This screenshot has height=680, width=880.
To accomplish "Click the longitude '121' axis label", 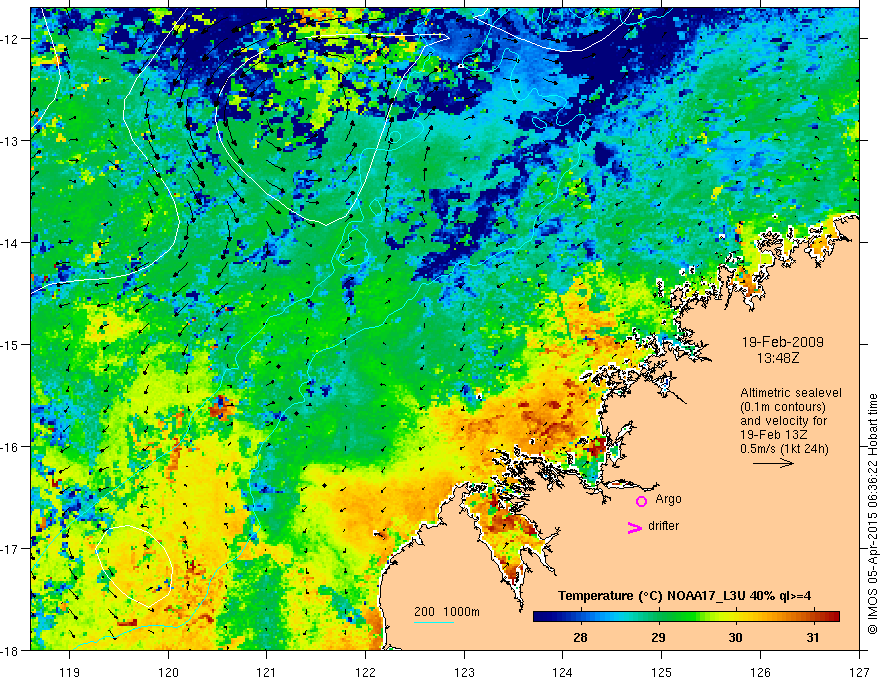I will [x=267, y=672].
